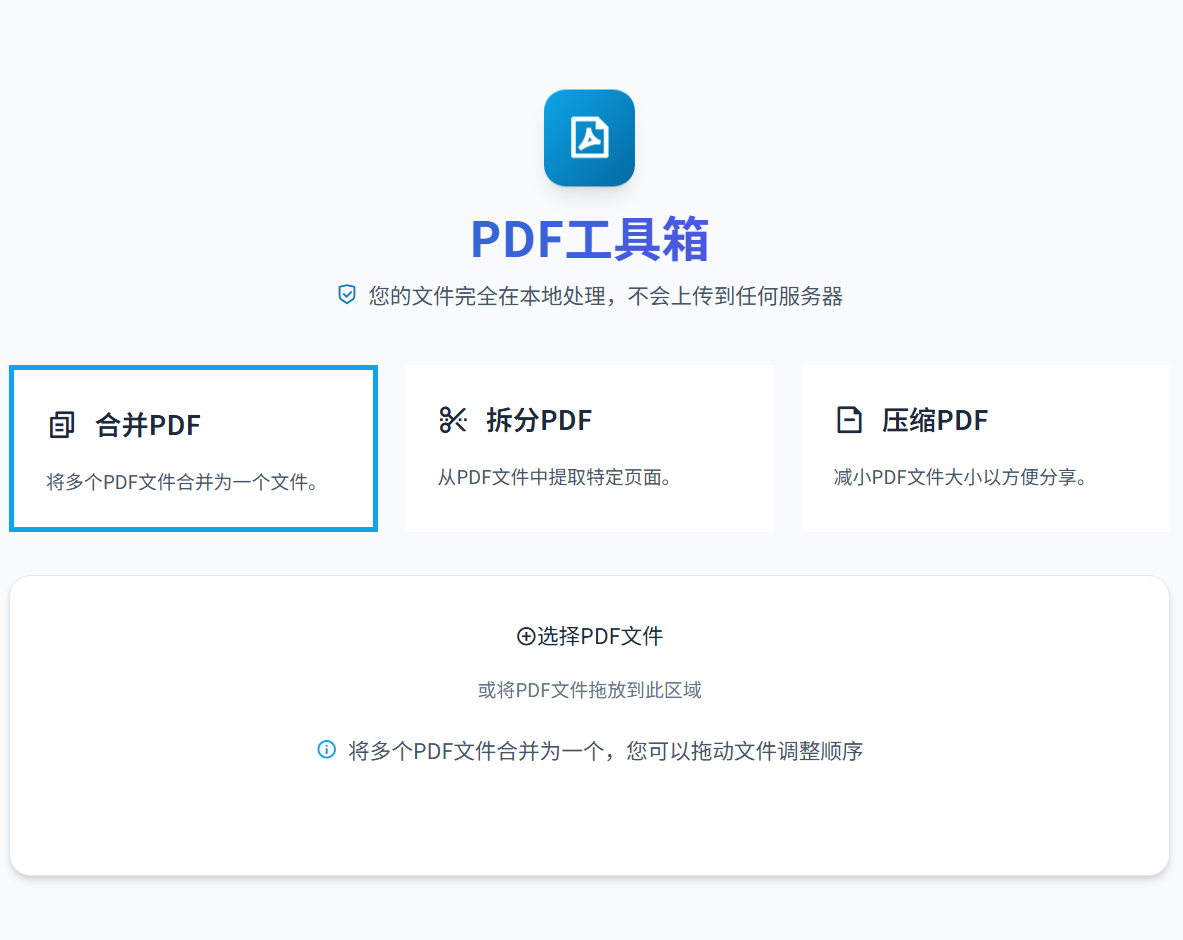Click the PDF工具箱 title

point(589,238)
